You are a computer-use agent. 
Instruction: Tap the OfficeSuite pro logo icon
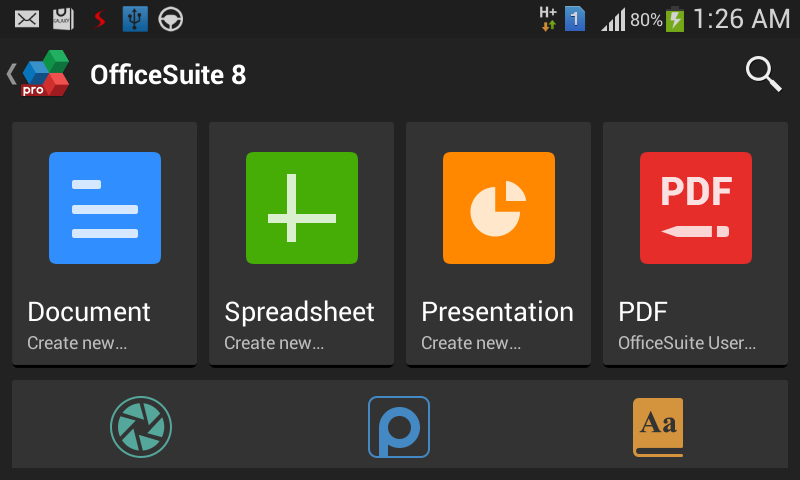coord(45,73)
